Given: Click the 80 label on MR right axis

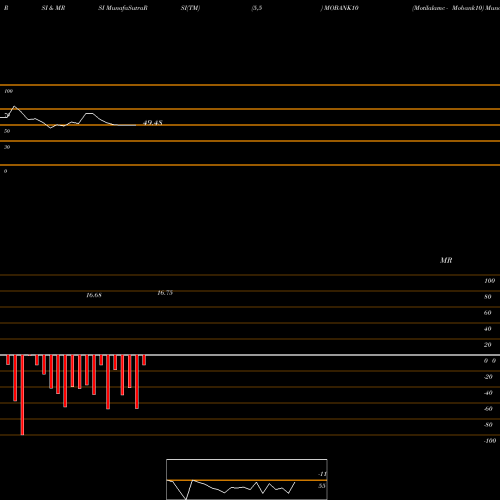Looking at the screenshot, I should point(488,297).
